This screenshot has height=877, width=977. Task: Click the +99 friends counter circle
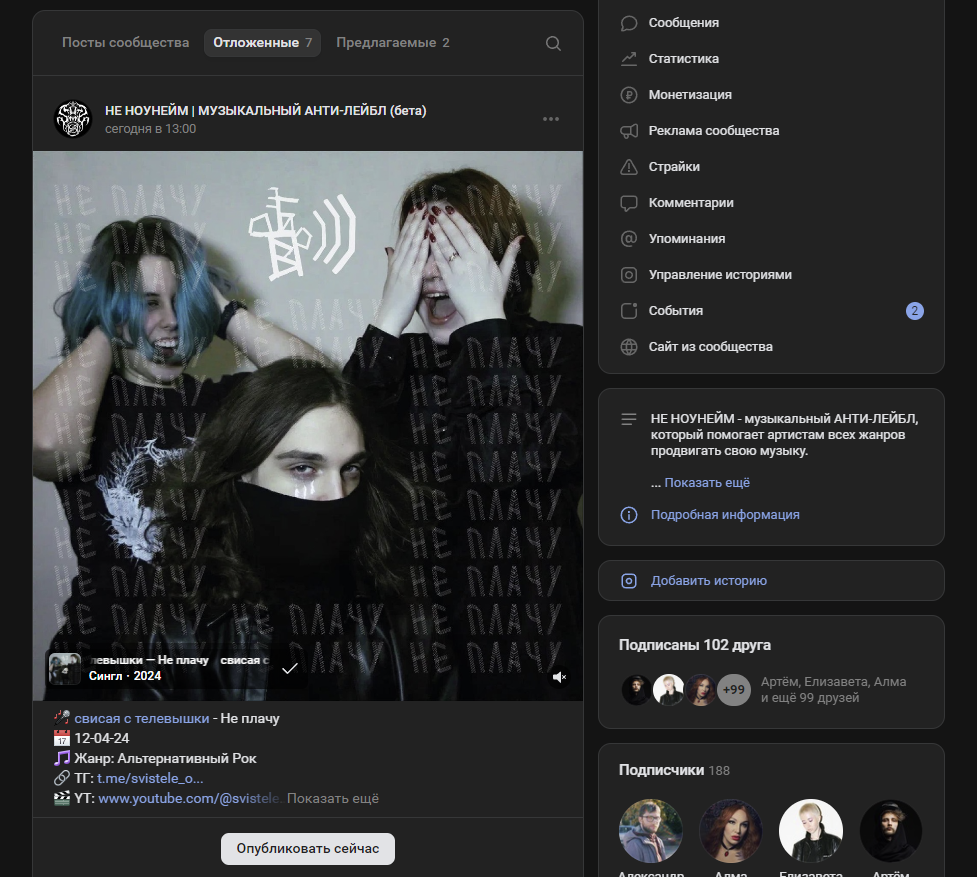tap(733, 690)
